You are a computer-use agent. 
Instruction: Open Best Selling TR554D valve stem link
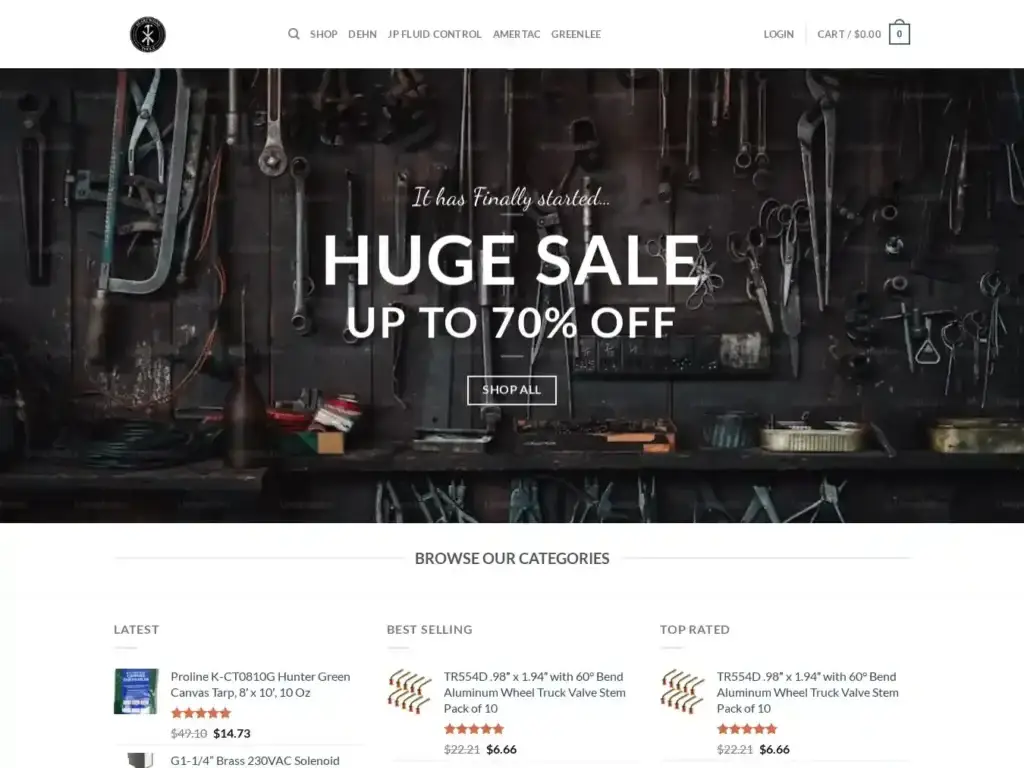pos(534,692)
